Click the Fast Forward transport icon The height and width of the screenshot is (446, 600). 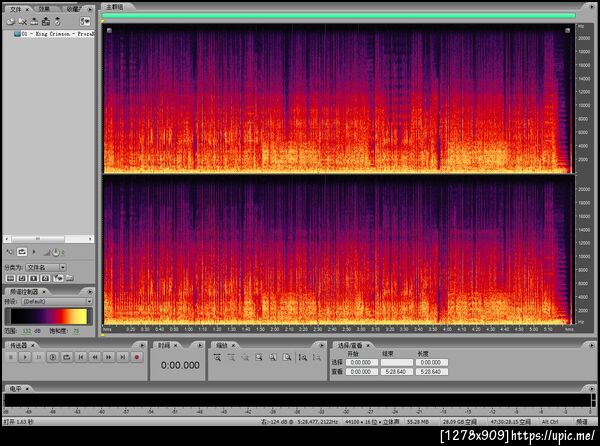109,356
